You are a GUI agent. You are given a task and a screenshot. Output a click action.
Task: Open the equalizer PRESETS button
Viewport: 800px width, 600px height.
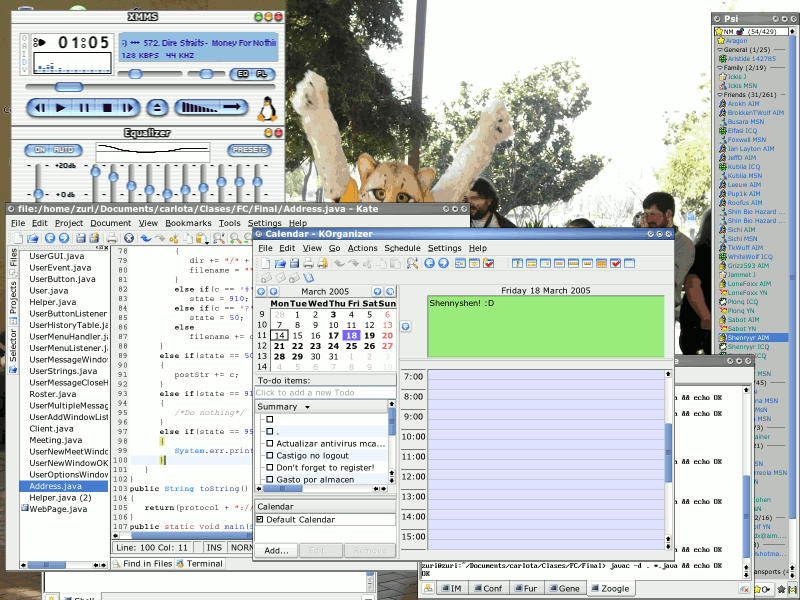pos(247,150)
